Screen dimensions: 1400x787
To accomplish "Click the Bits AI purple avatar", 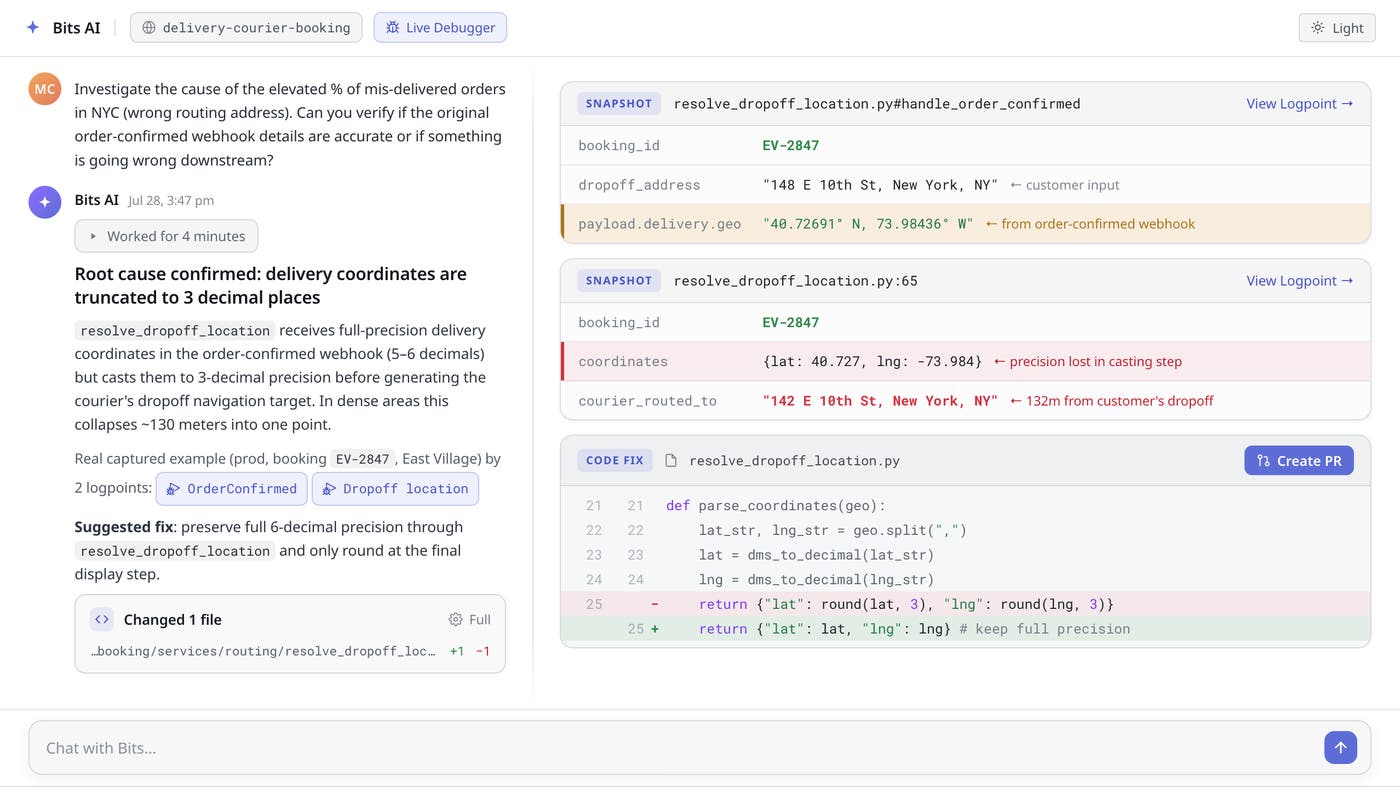I will (45, 202).
